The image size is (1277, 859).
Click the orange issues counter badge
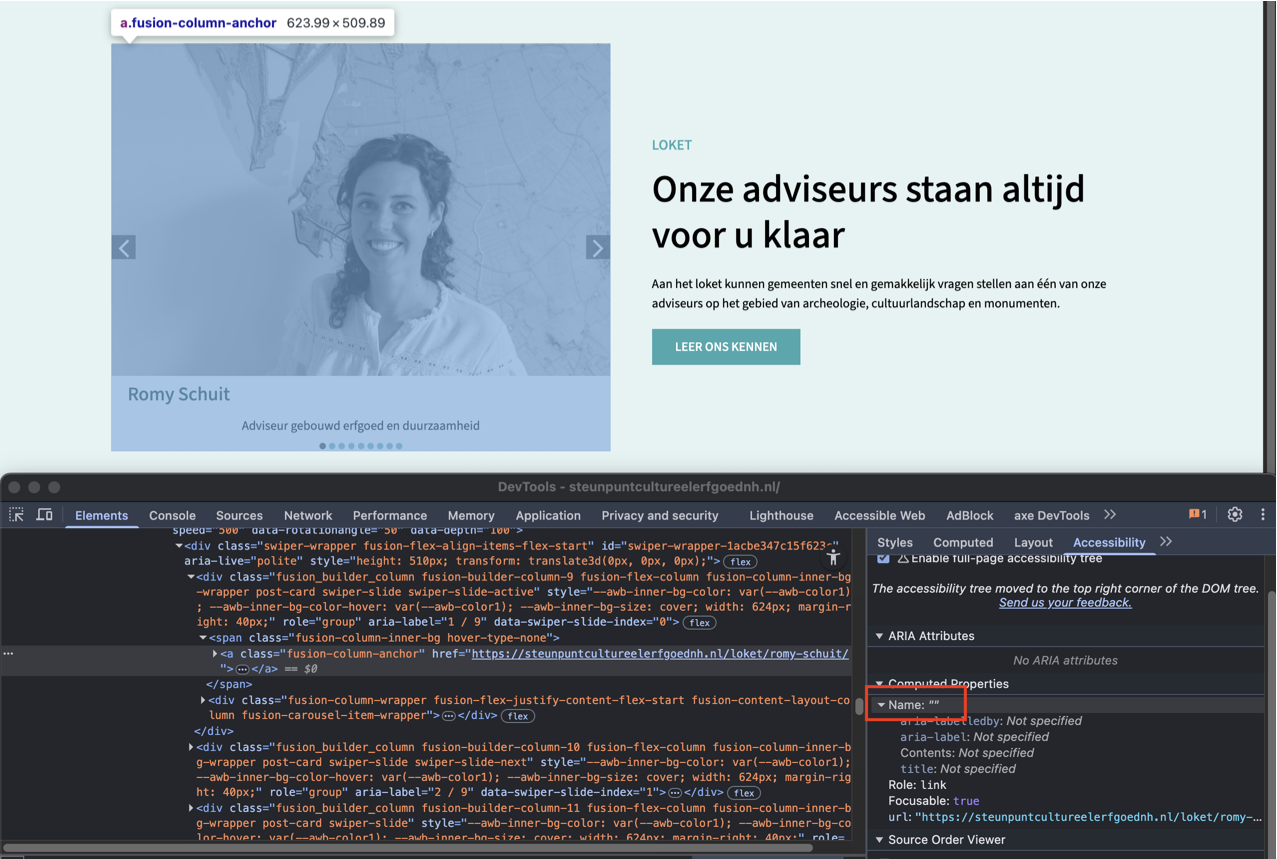coord(1197,514)
